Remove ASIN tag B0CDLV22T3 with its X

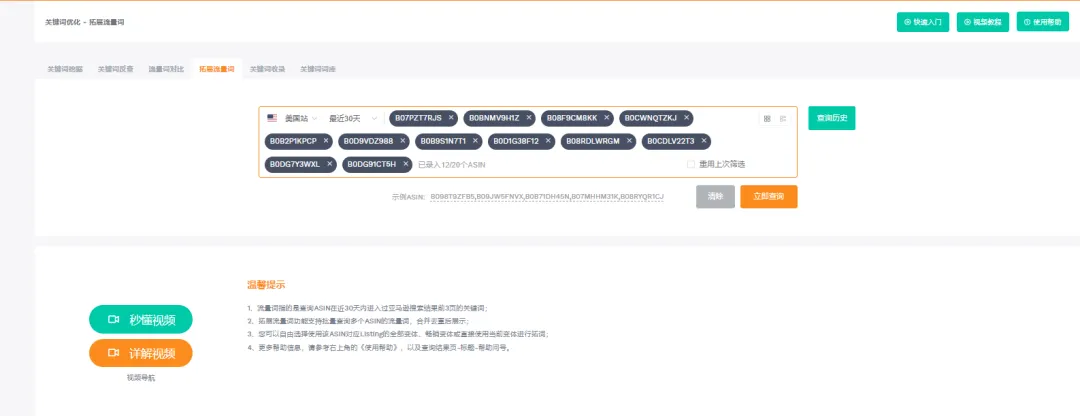(705, 141)
